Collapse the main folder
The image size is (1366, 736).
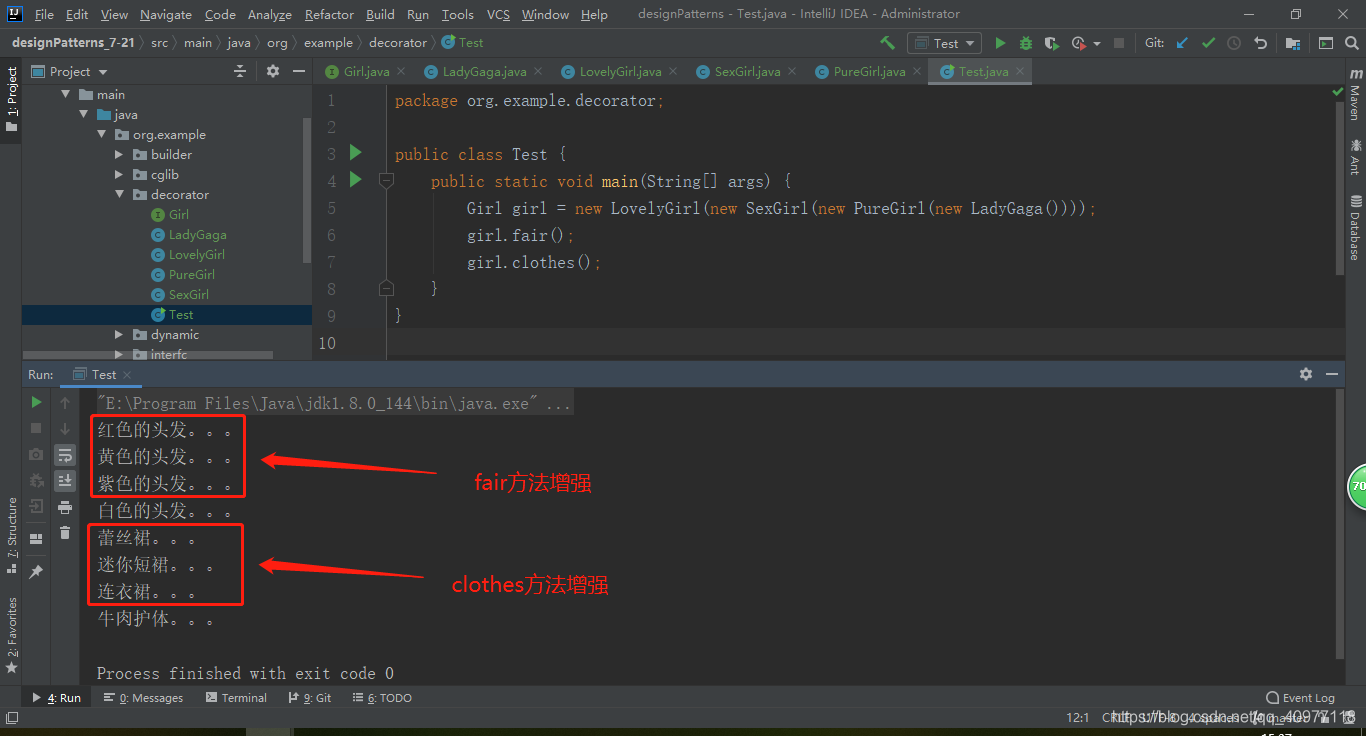[67, 94]
